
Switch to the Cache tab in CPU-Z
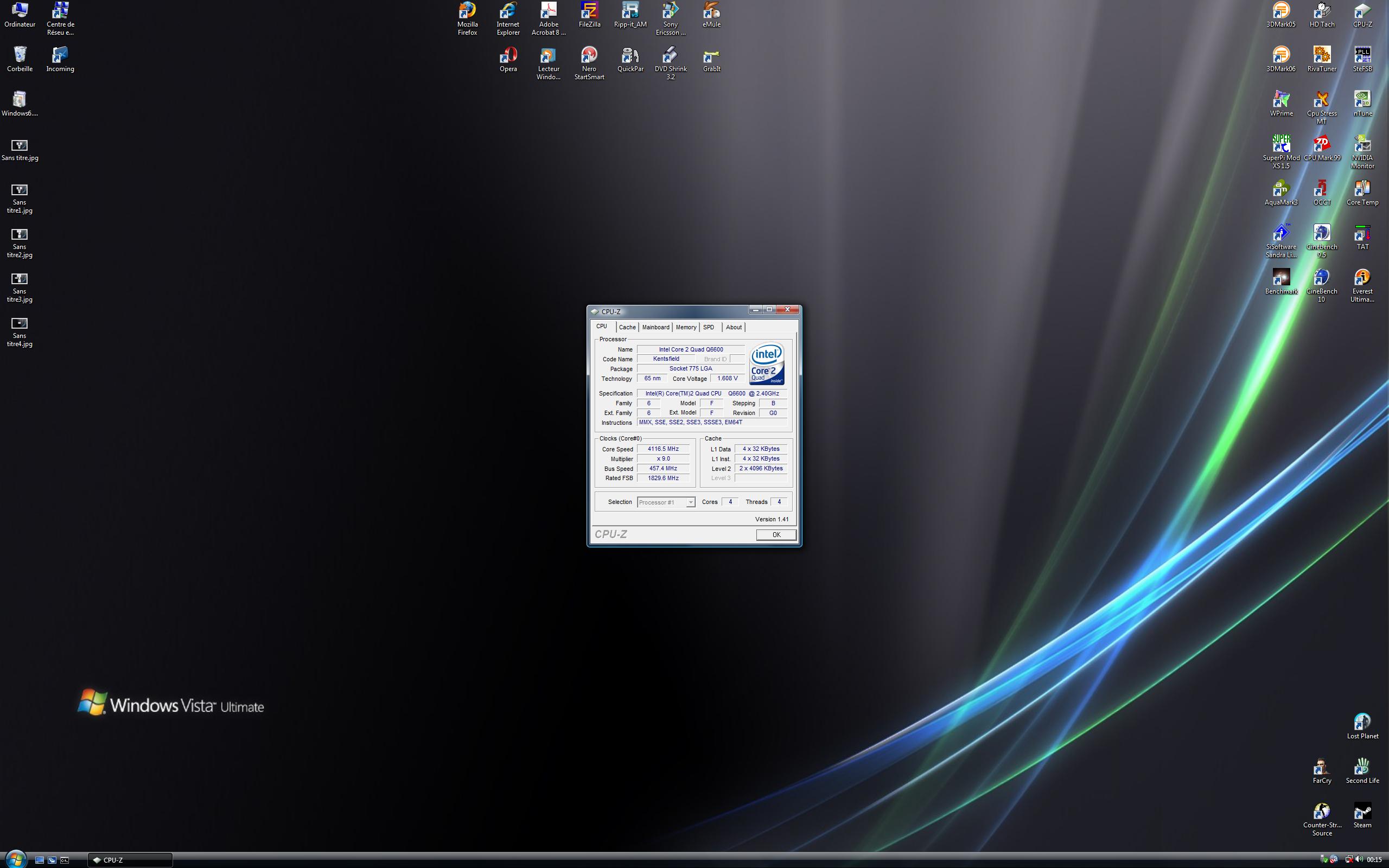[627, 327]
